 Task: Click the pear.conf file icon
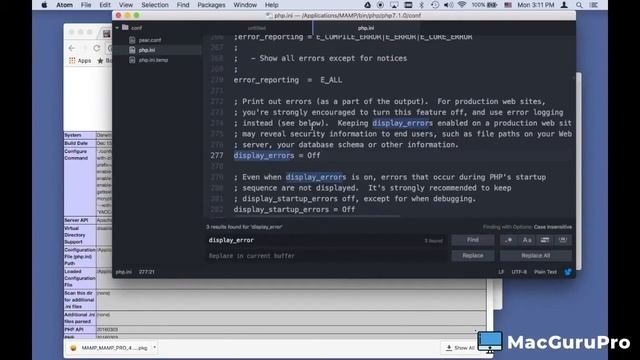click(x=132, y=40)
